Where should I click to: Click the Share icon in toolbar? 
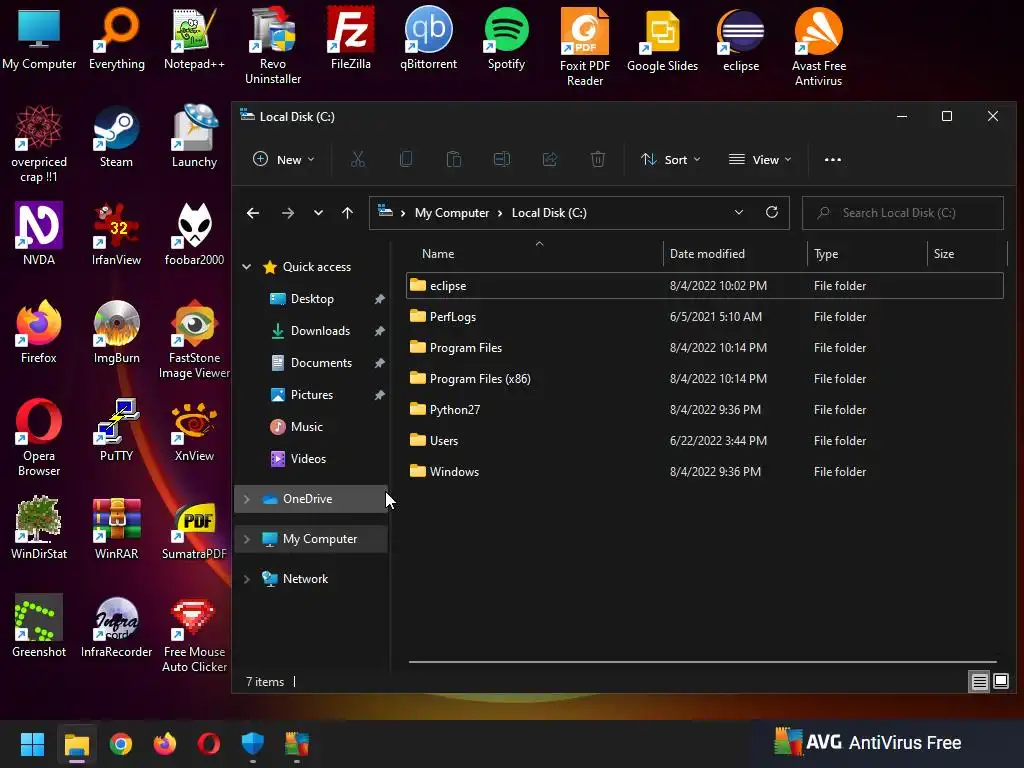(x=550, y=159)
